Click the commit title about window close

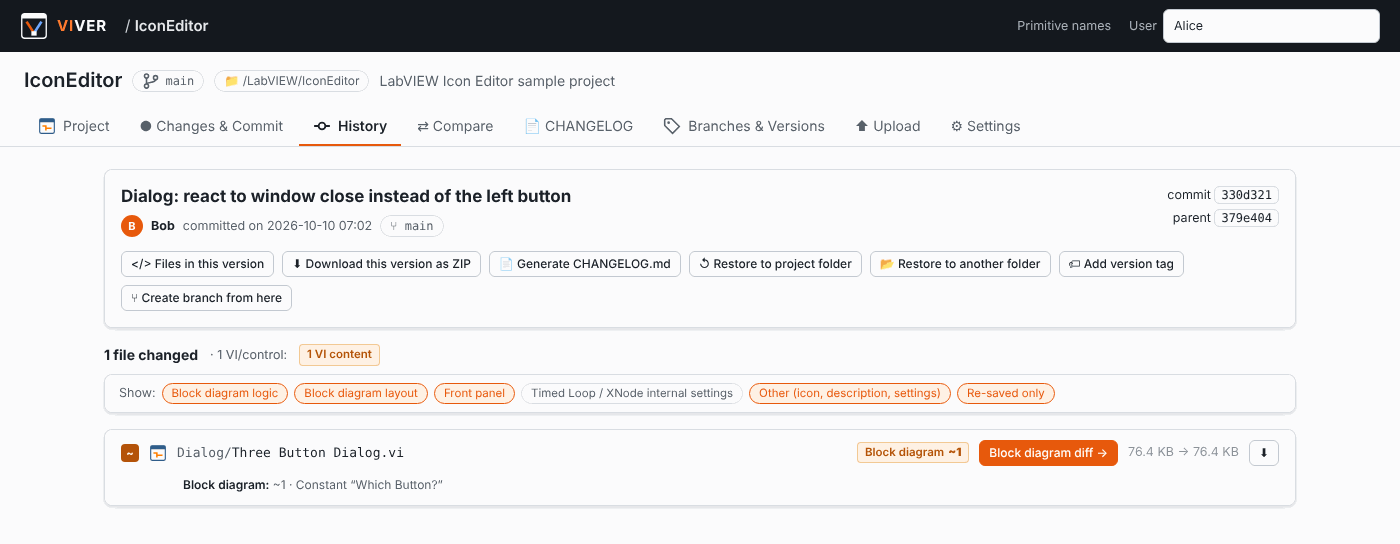346,196
